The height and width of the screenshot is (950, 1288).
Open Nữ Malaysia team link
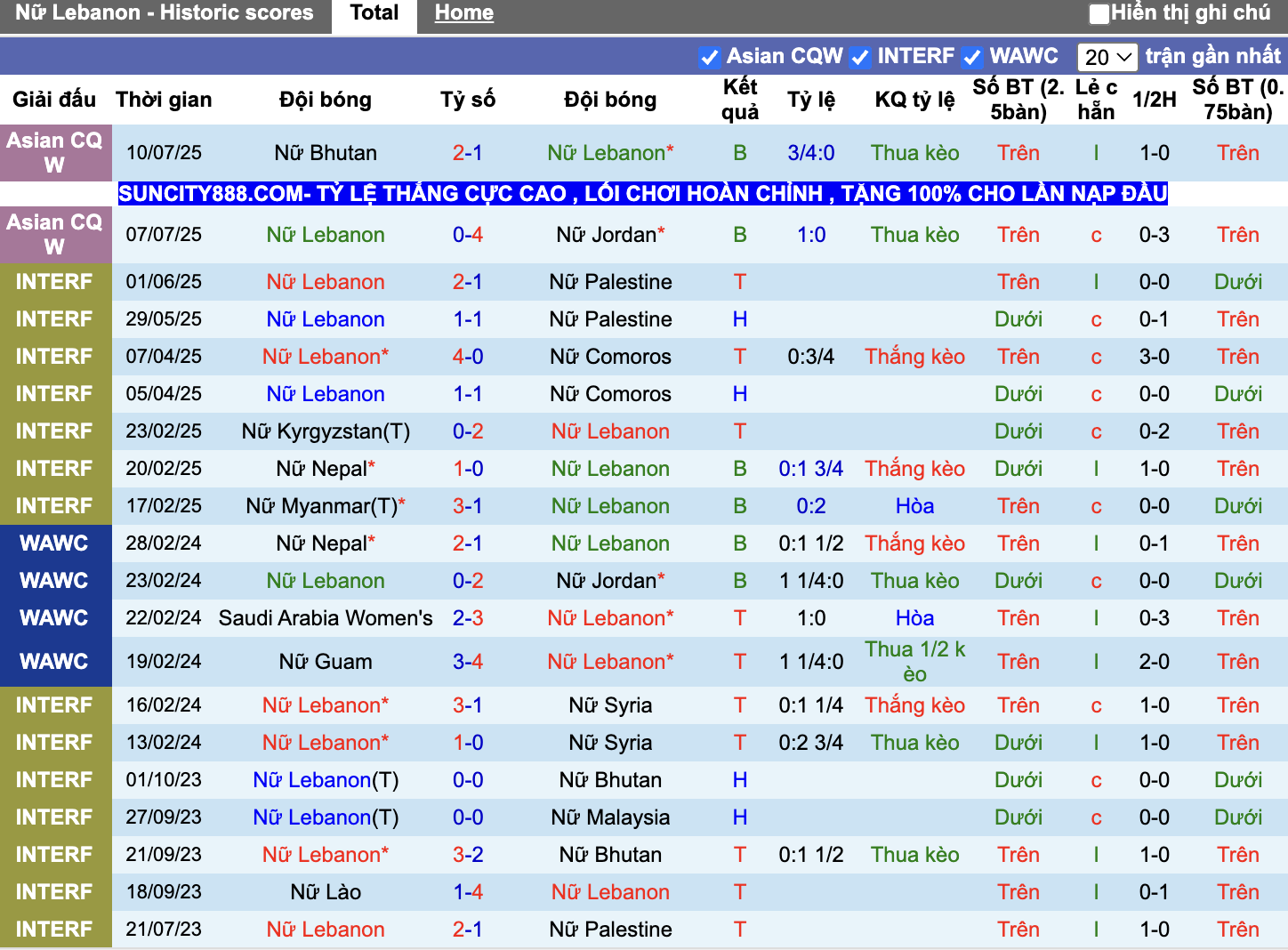click(x=610, y=817)
